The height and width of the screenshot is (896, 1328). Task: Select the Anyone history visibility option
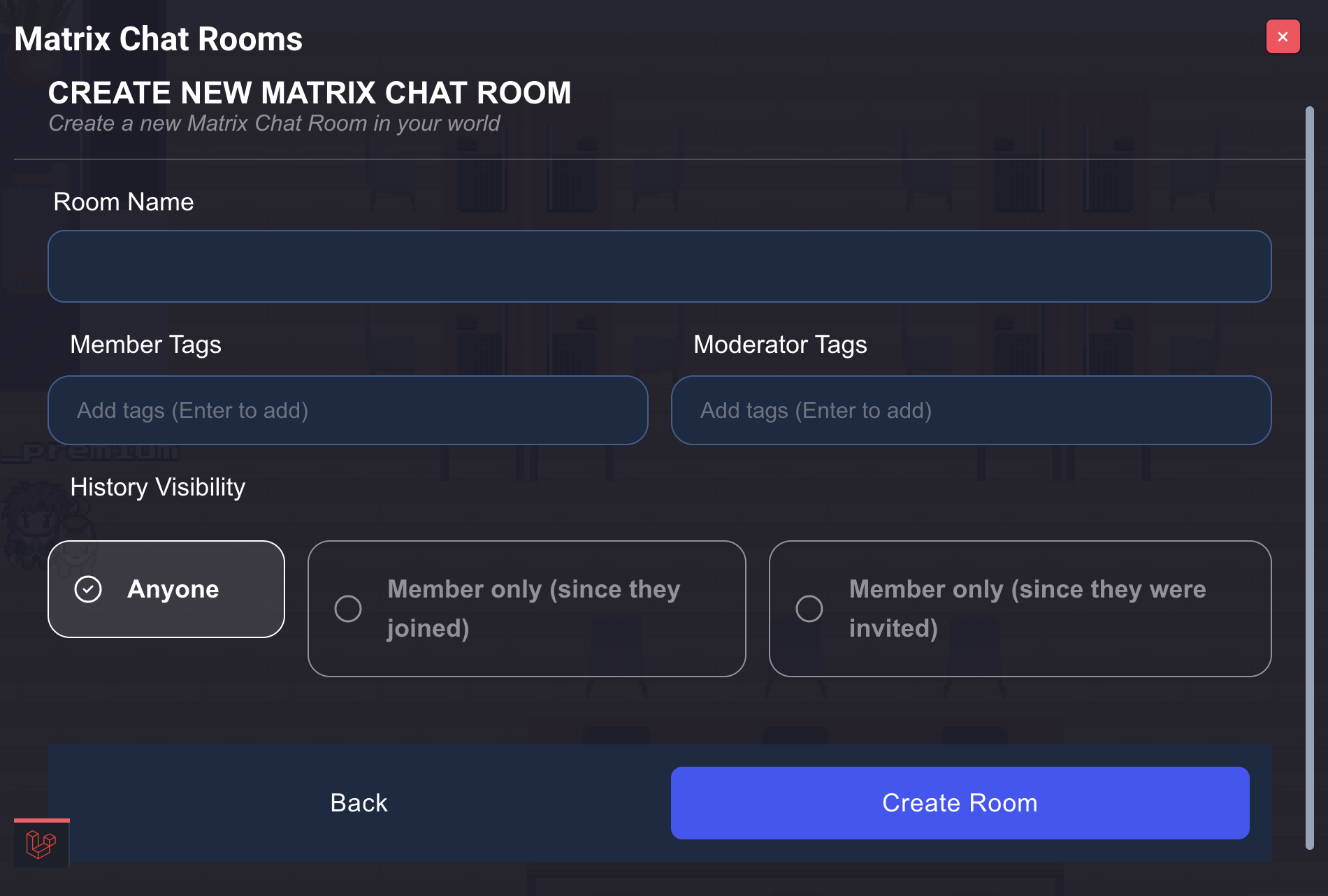[x=166, y=589]
